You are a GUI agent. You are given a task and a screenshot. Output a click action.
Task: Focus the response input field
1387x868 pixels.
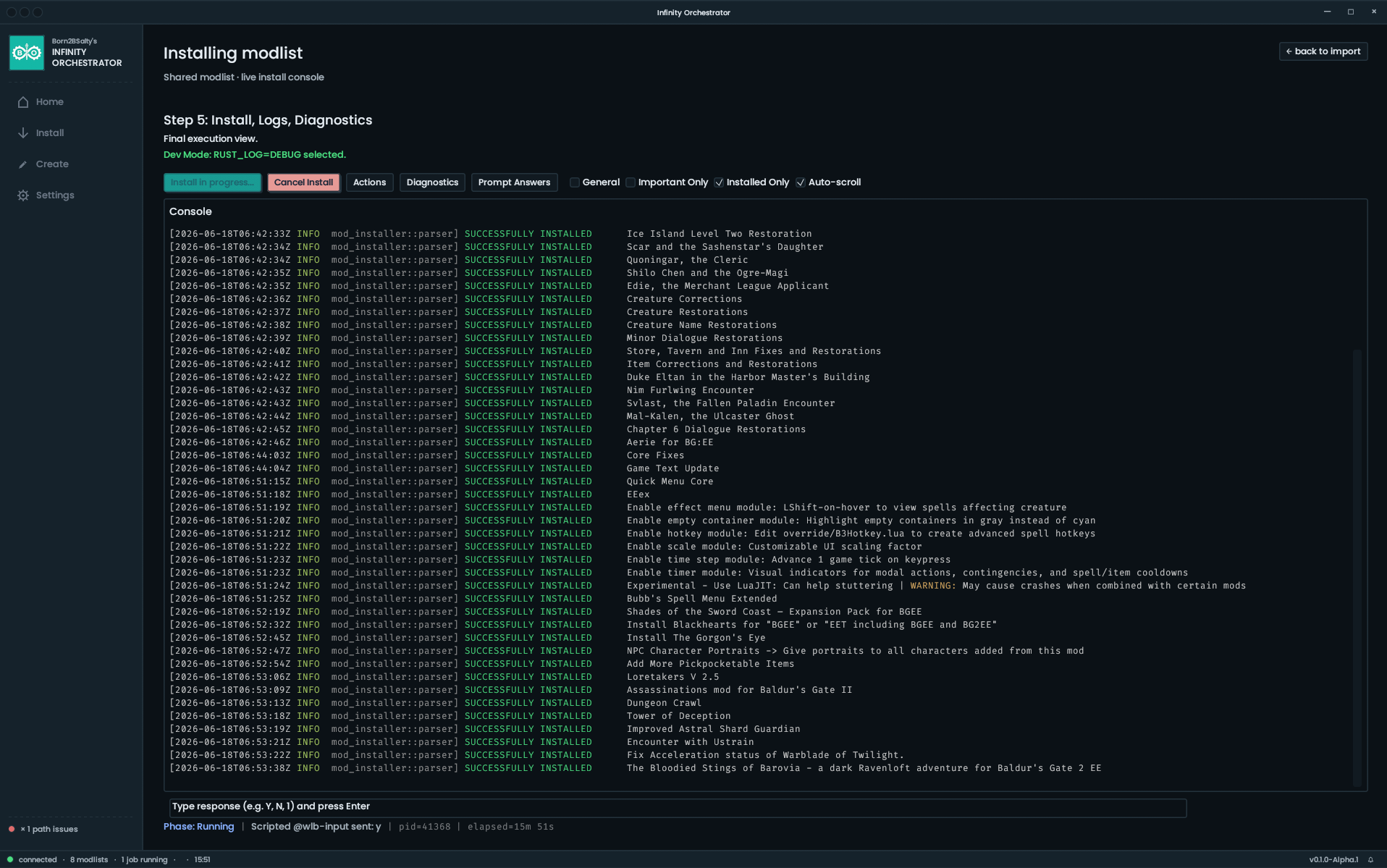click(x=678, y=807)
